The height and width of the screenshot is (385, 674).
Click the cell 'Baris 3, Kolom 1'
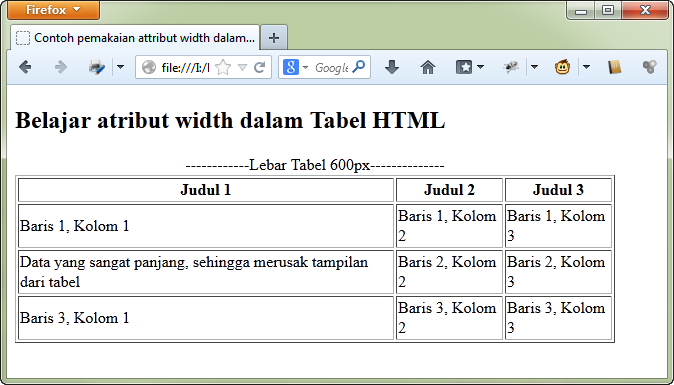coord(206,318)
